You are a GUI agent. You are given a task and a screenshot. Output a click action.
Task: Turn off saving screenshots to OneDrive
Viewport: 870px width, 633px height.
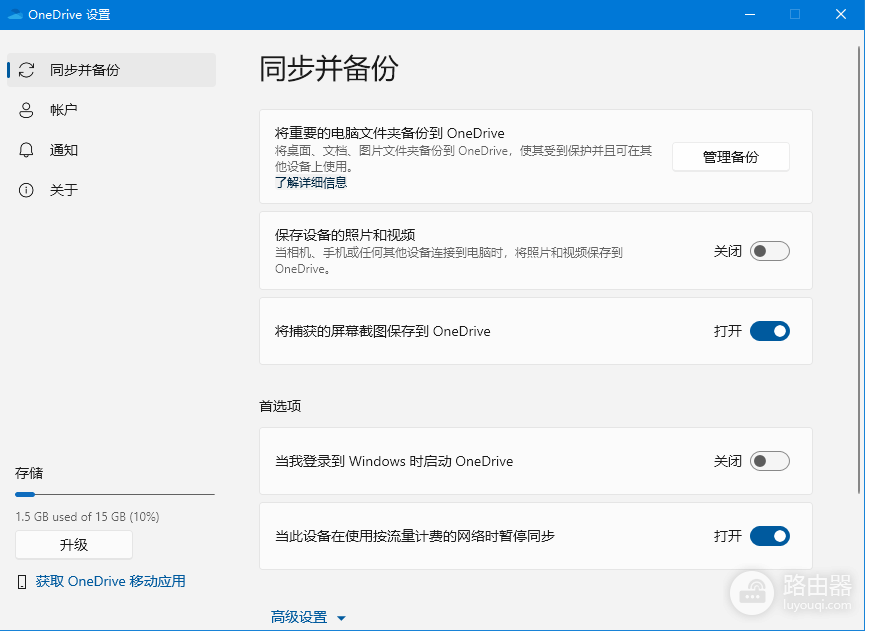click(770, 331)
